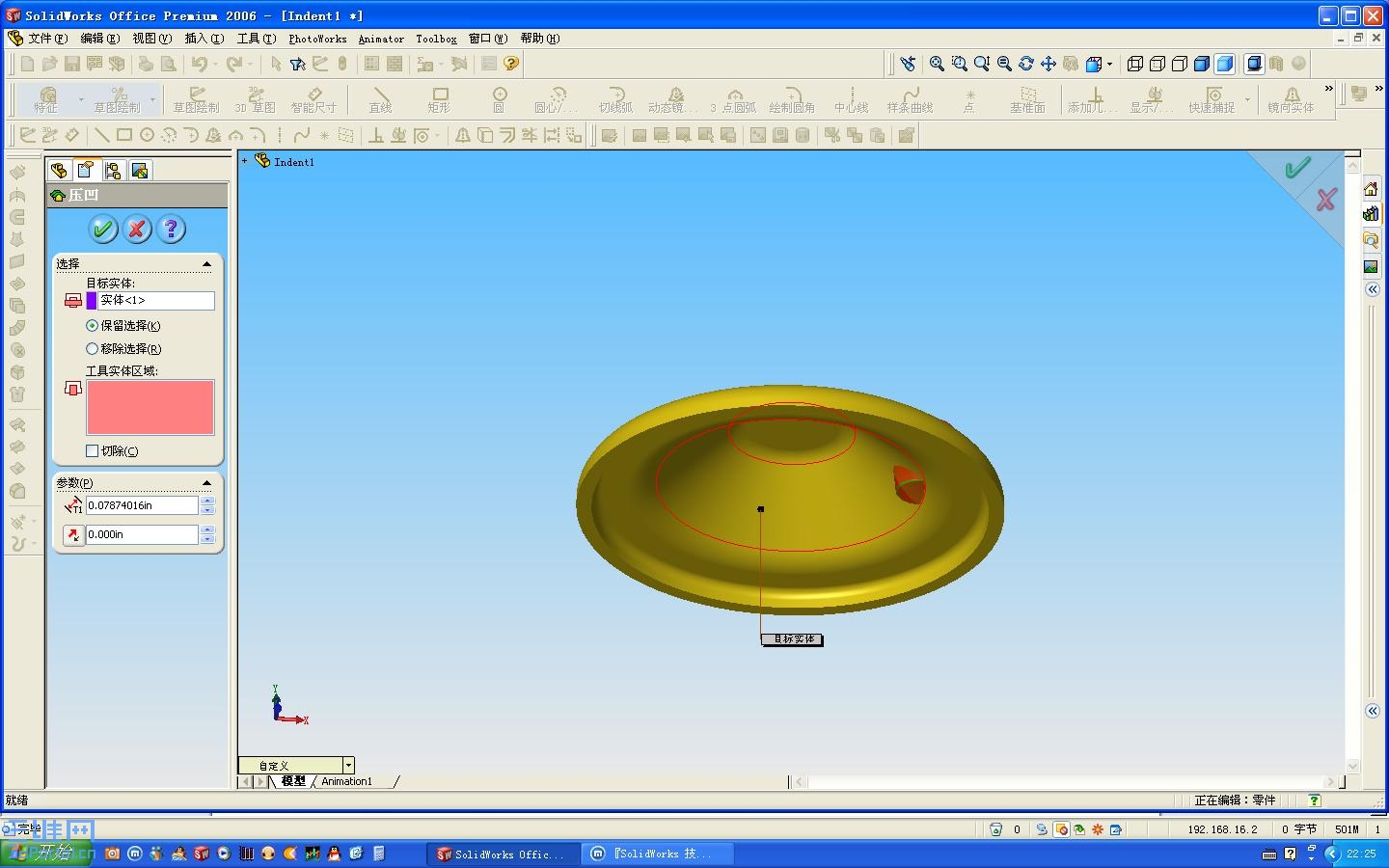
Task: Collapse the 选择 section
Action: tap(206, 263)
